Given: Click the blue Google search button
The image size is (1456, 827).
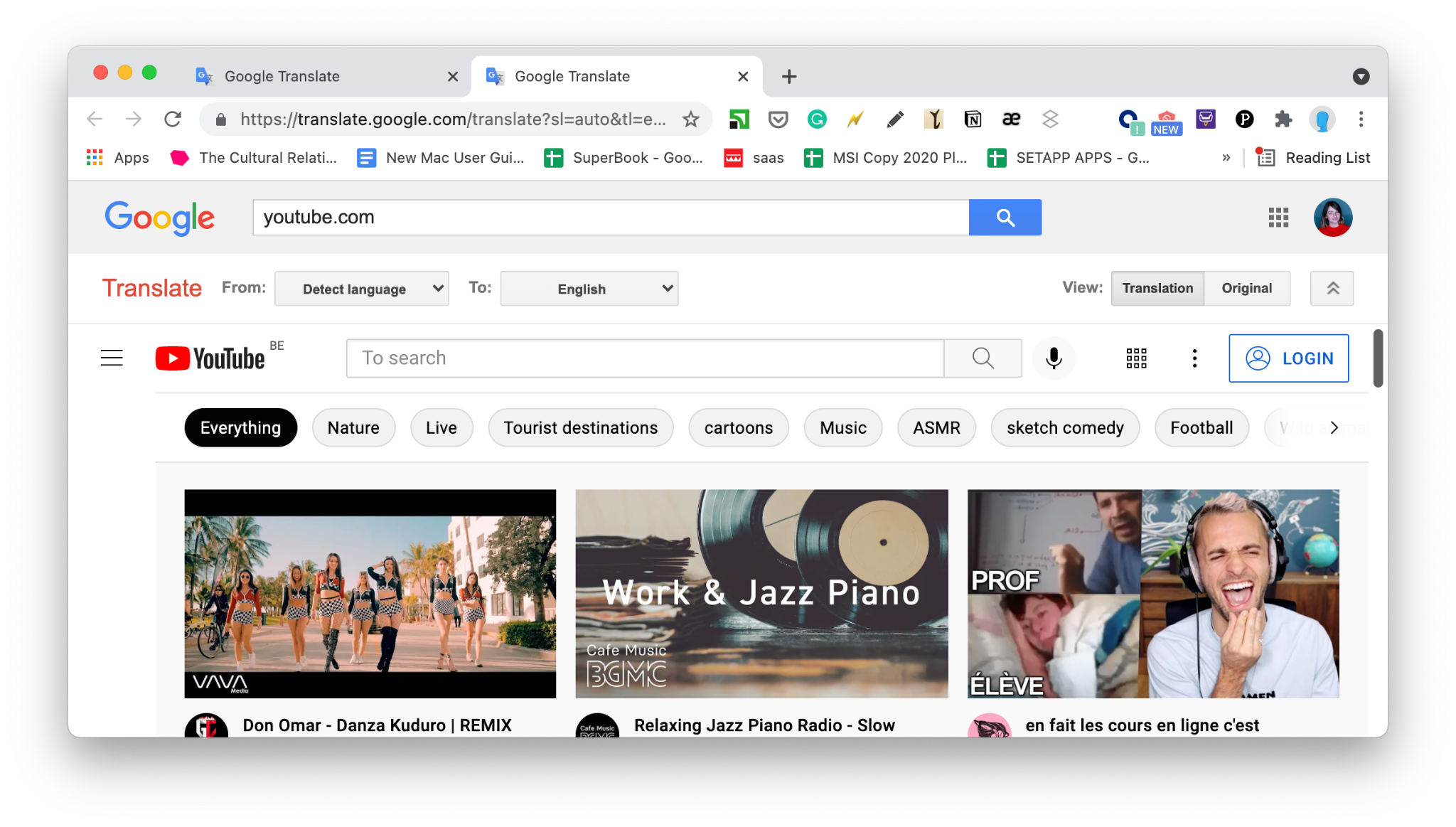Looking at the screenshot, I should [x=1005, y=217].
